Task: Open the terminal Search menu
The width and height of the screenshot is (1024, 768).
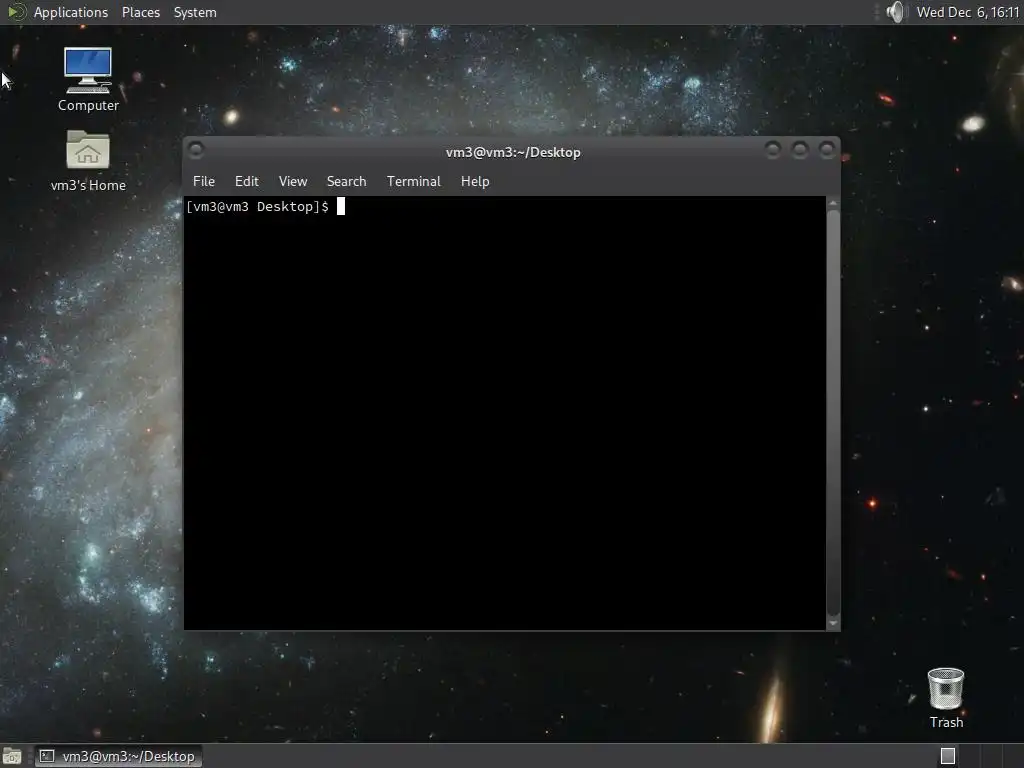Action: tap(346, 182)
